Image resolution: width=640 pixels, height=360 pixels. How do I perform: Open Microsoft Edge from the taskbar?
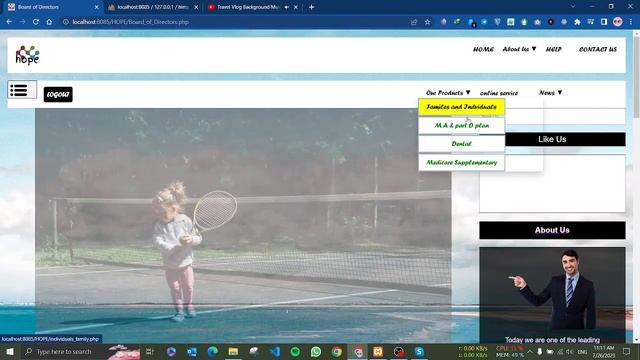(212, 351)
